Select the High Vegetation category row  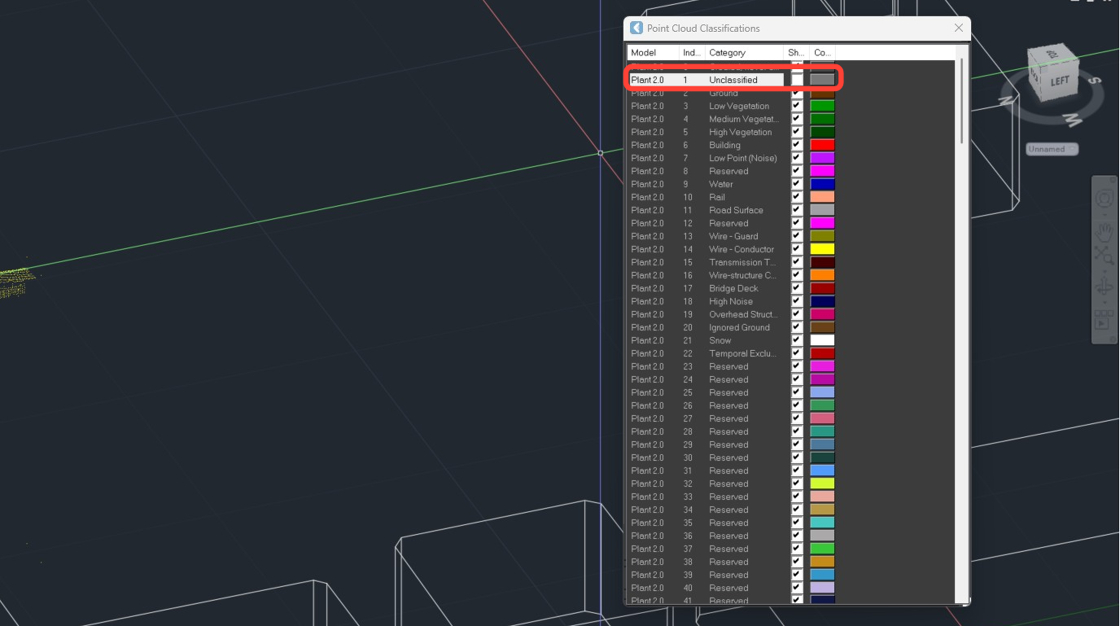pos(740,132)
